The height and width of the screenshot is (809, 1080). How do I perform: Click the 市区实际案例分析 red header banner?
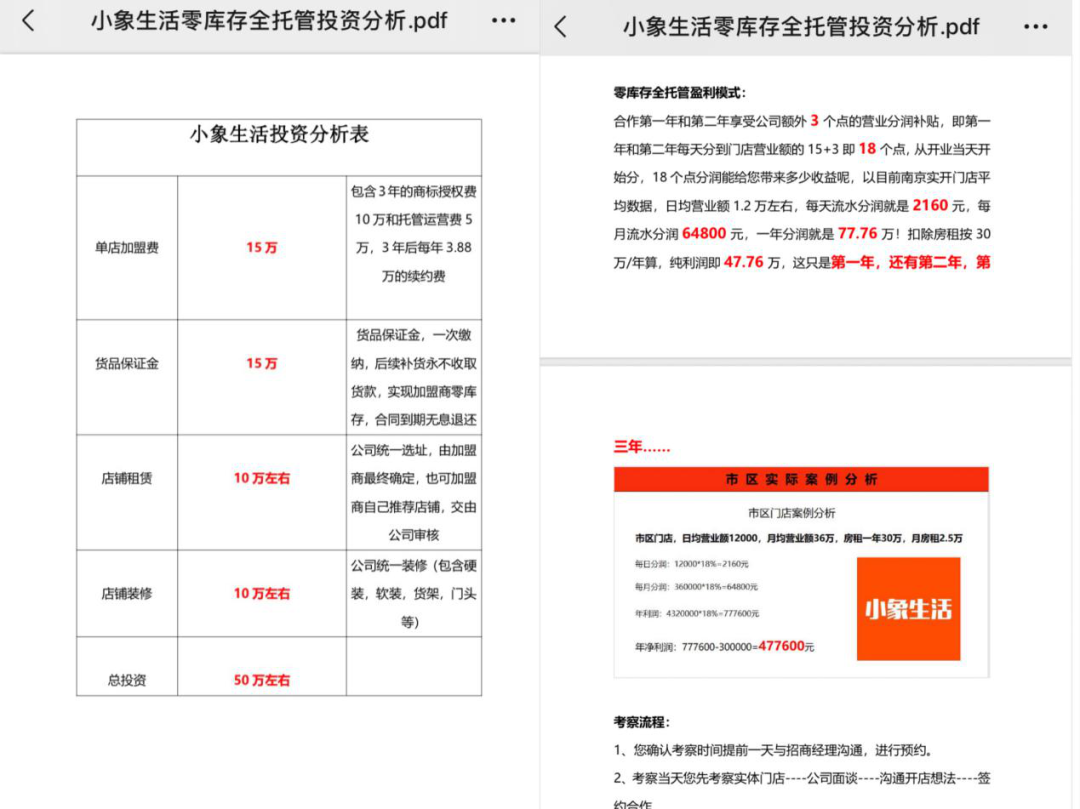click(x=803, y=479)
